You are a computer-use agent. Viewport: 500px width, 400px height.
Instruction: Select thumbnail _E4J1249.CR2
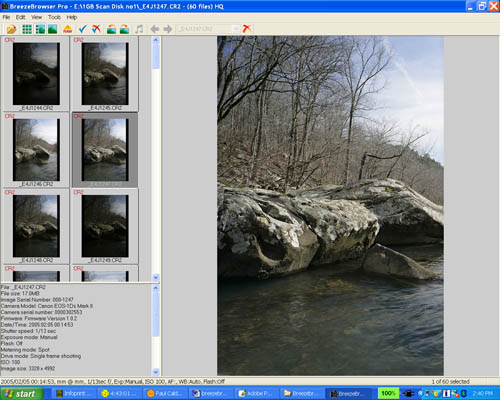(x=105, y=226)
